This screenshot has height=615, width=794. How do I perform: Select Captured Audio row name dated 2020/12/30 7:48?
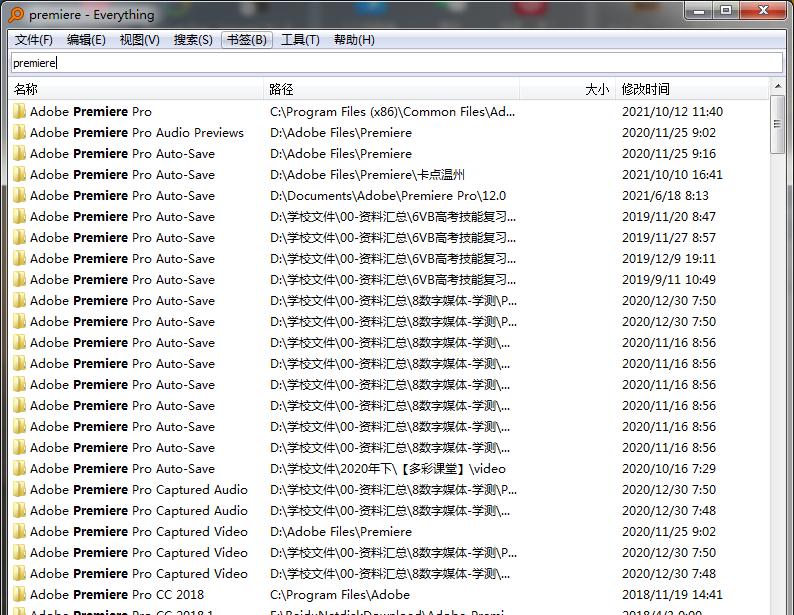(x=139, y=511)
